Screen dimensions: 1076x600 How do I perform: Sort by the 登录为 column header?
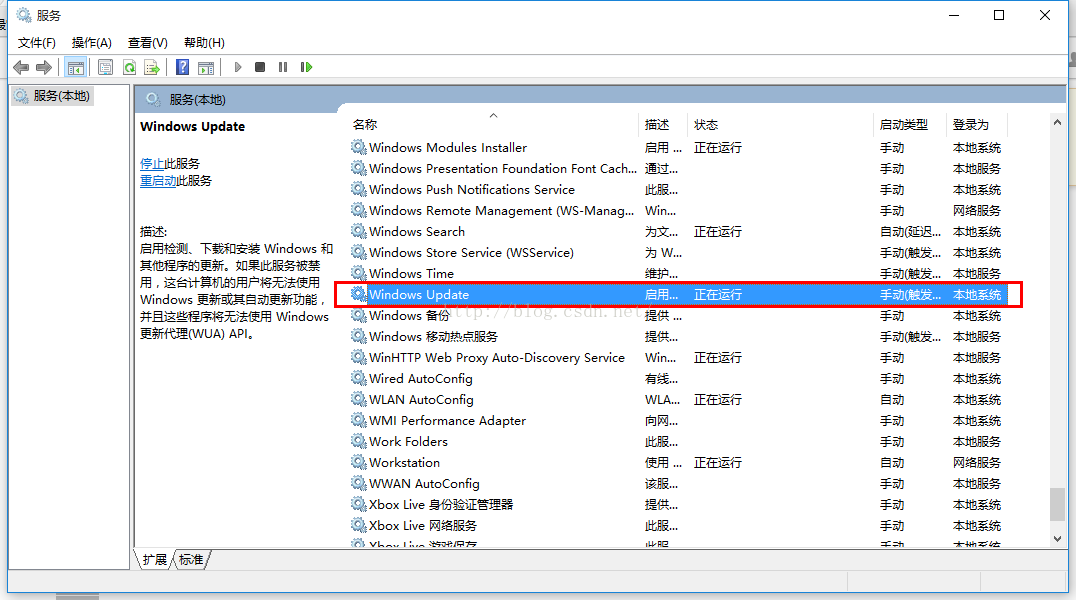[977, 124]
